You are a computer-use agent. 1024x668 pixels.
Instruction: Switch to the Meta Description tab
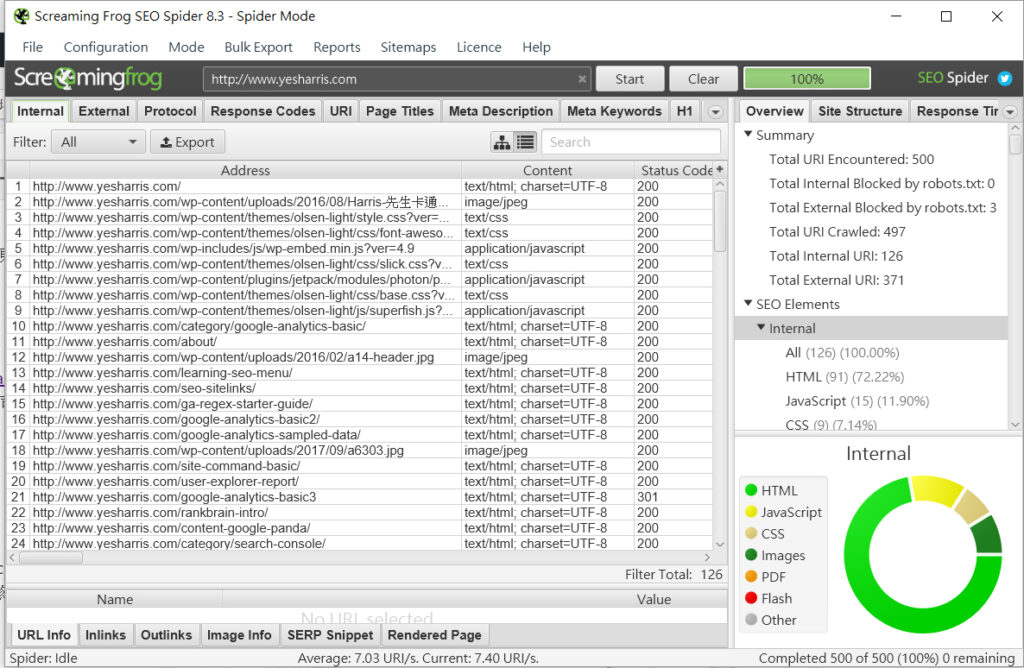click(500, 111)
